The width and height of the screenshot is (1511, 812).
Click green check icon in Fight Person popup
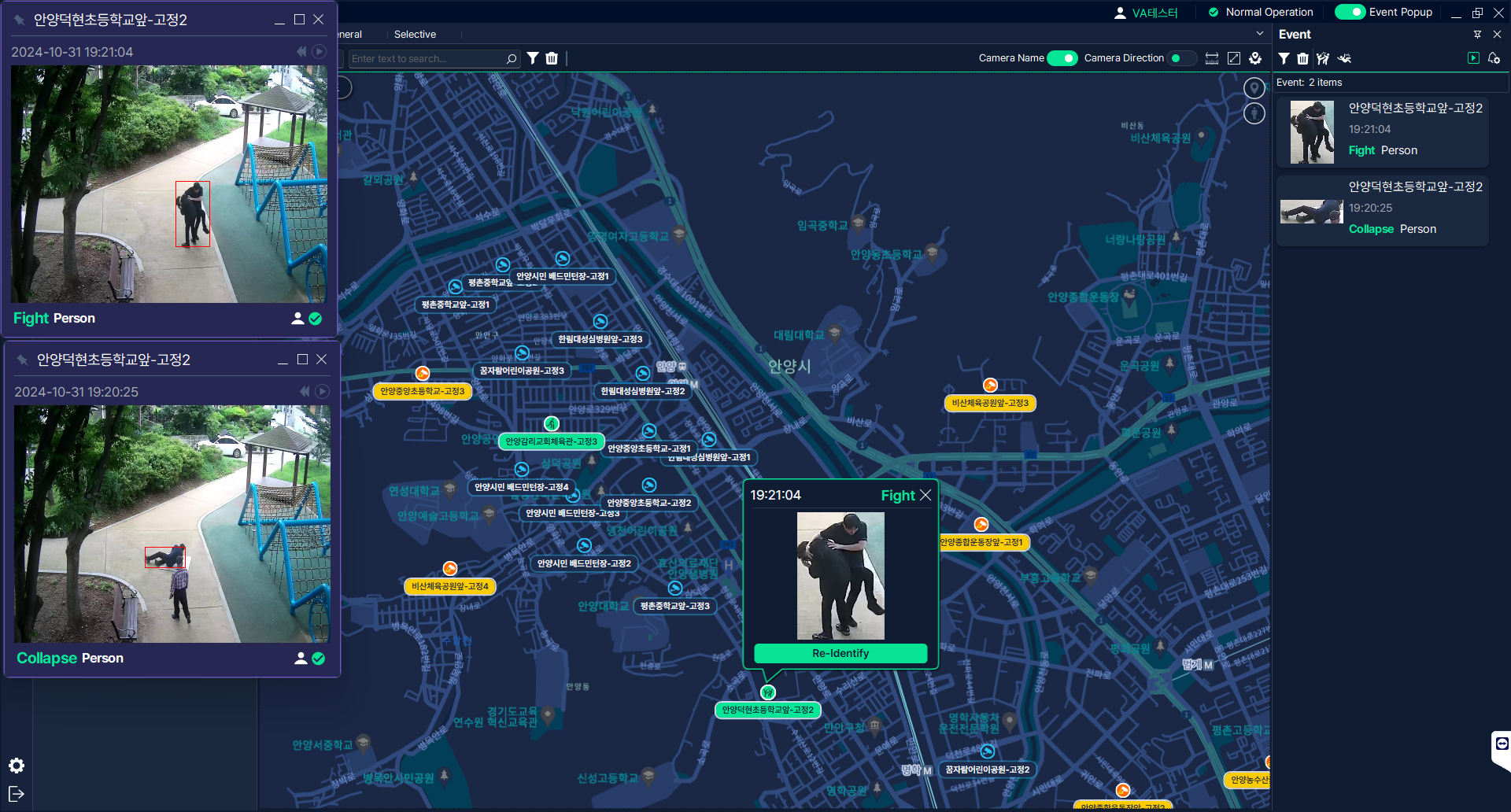(x=316, y=319)
